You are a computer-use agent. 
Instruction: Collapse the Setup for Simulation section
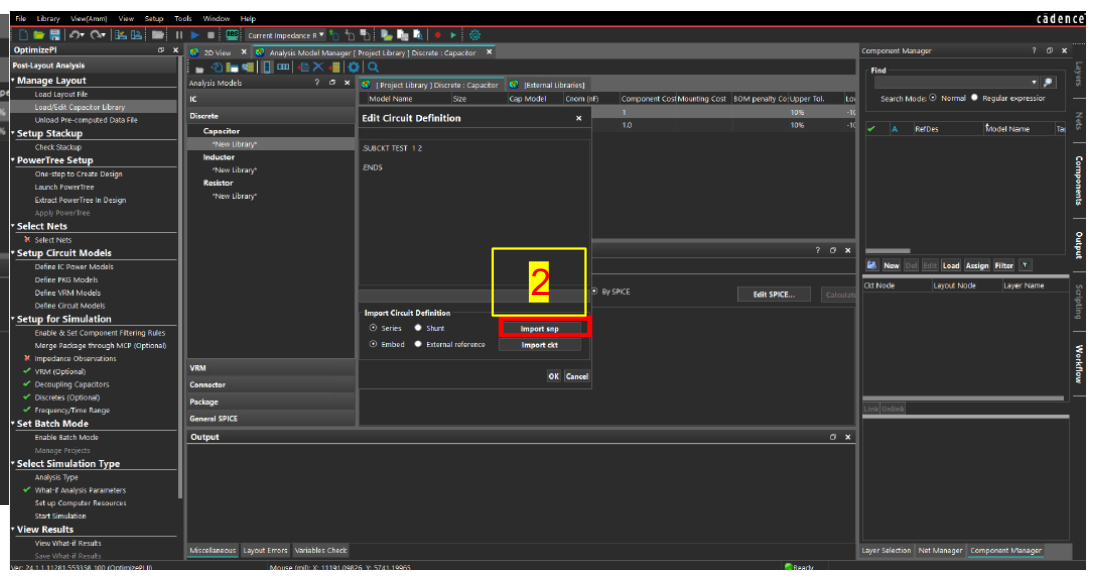click(x=13, y=318)
